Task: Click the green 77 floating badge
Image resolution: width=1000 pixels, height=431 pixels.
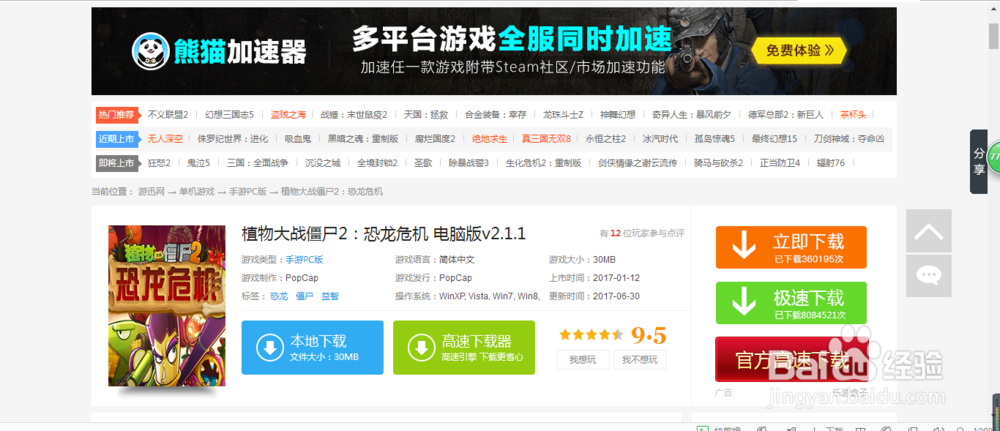Action: [994, 157]
